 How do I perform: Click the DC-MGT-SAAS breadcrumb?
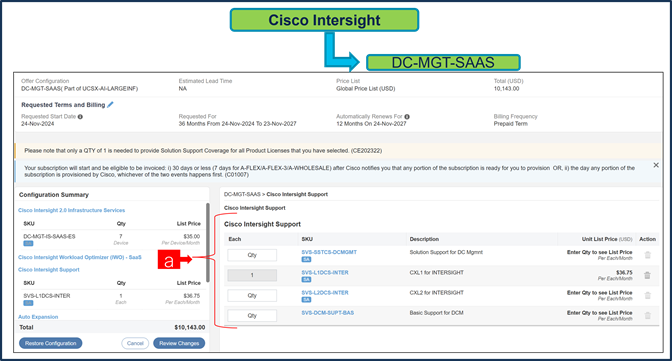[x=242, y=194]
